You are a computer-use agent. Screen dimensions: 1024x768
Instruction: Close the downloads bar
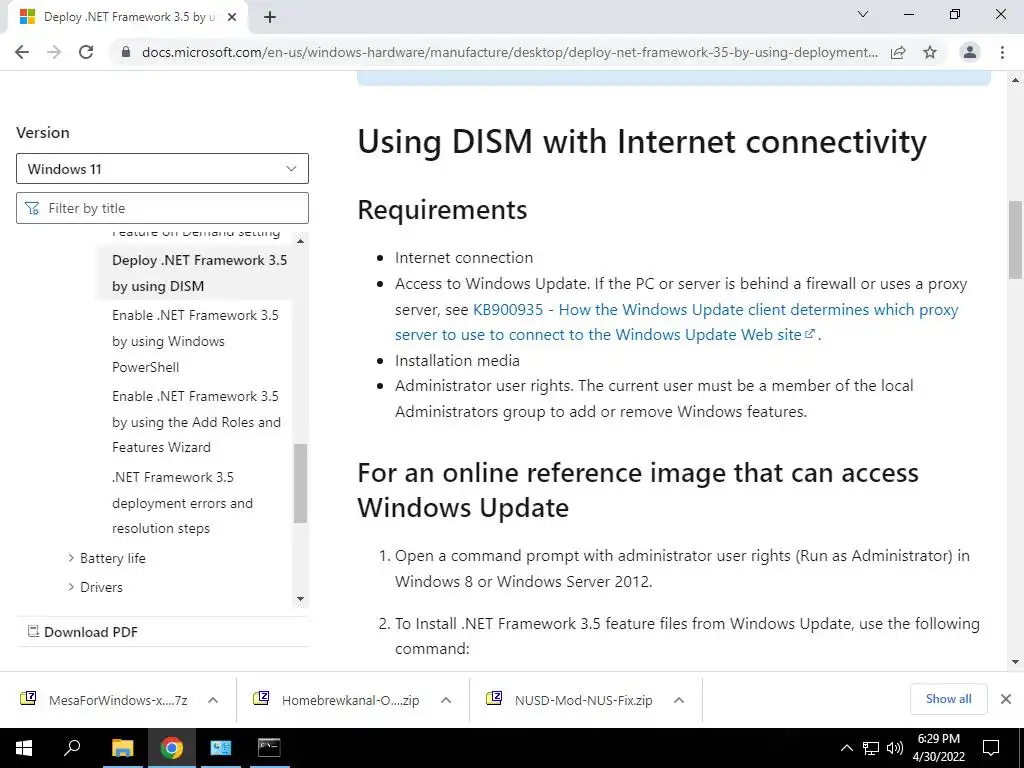point(1006,699)
